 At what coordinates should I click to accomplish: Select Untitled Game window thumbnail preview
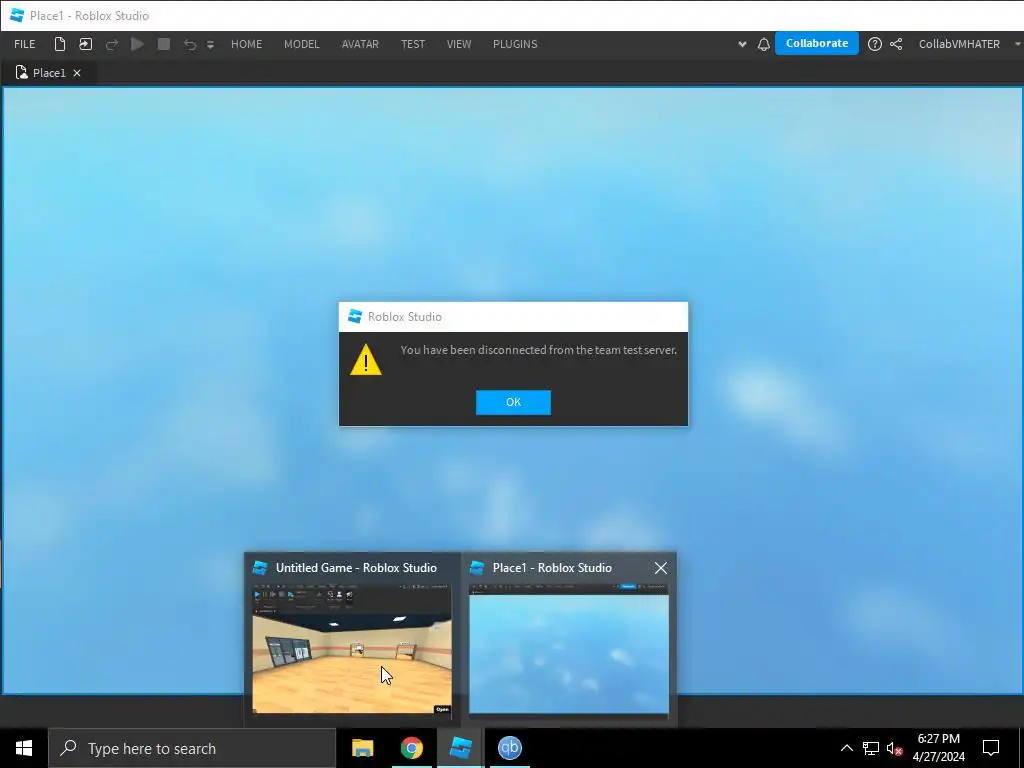click(352, 648)
